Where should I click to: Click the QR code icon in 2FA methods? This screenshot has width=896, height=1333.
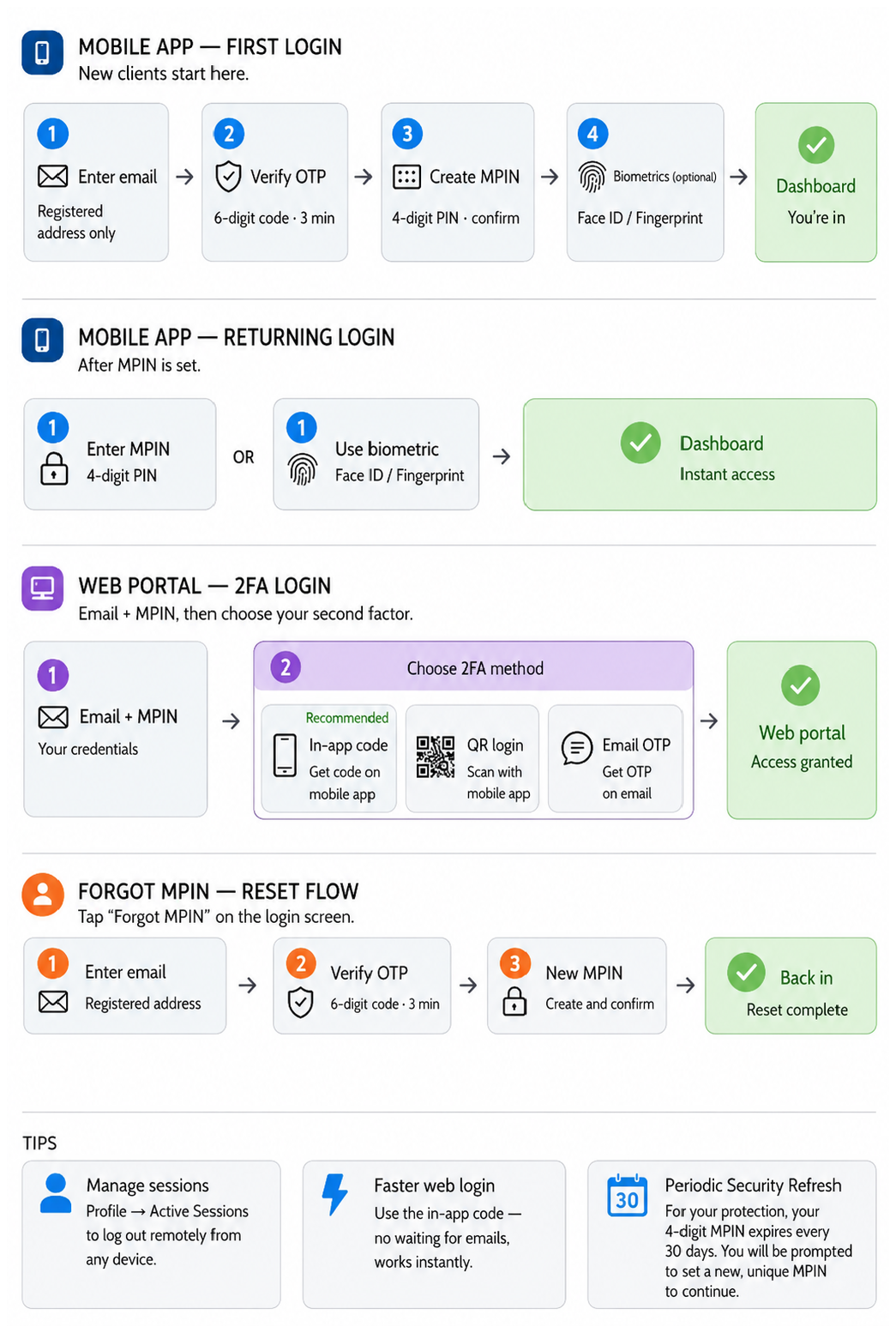(x=436, y=757)
